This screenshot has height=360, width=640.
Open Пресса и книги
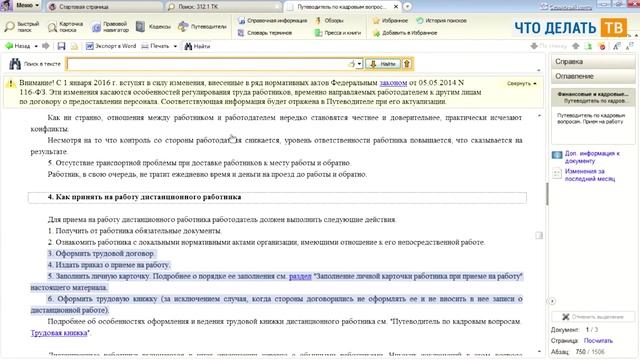tap(338, 33)
